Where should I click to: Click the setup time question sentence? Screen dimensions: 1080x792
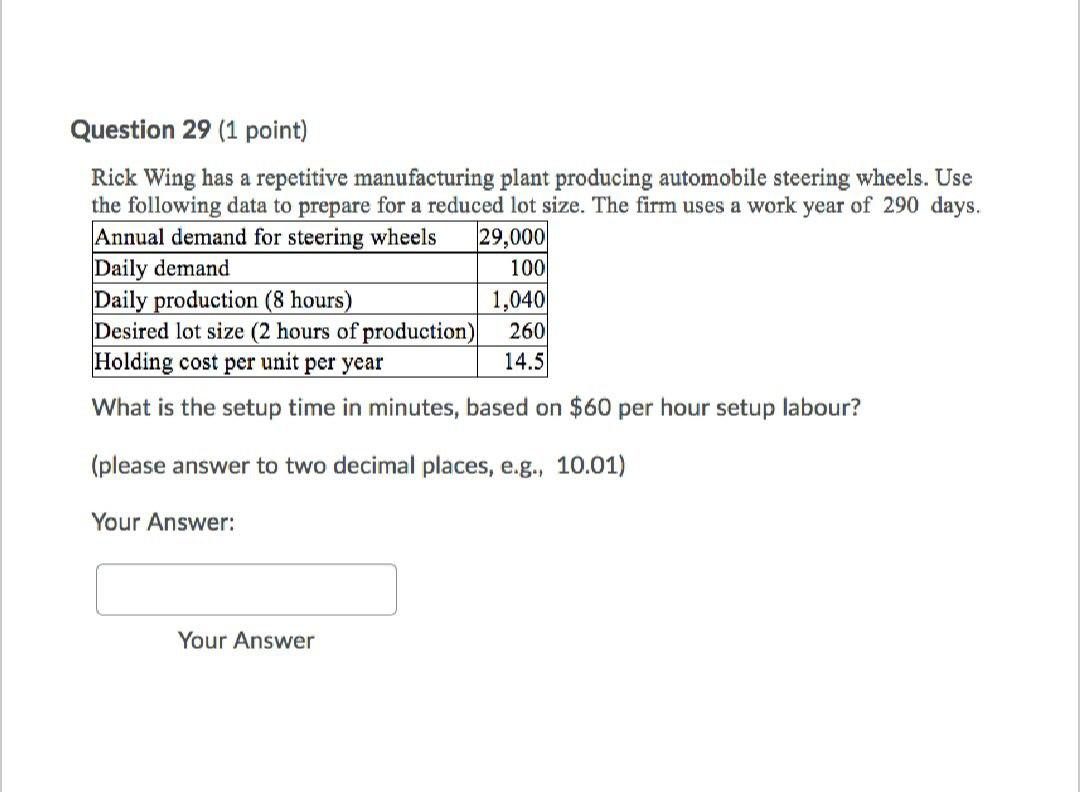coord(476,407)
